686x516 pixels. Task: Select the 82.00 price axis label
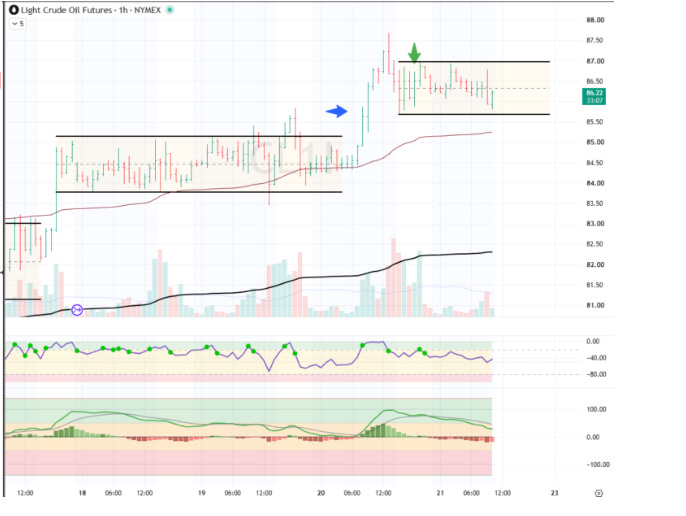coord(595,265)
